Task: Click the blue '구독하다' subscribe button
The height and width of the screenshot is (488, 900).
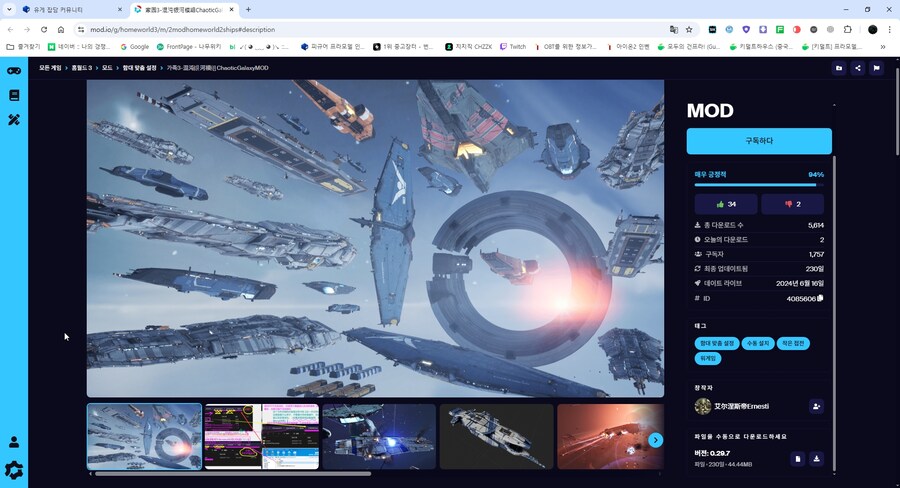Action: (759, 141)
